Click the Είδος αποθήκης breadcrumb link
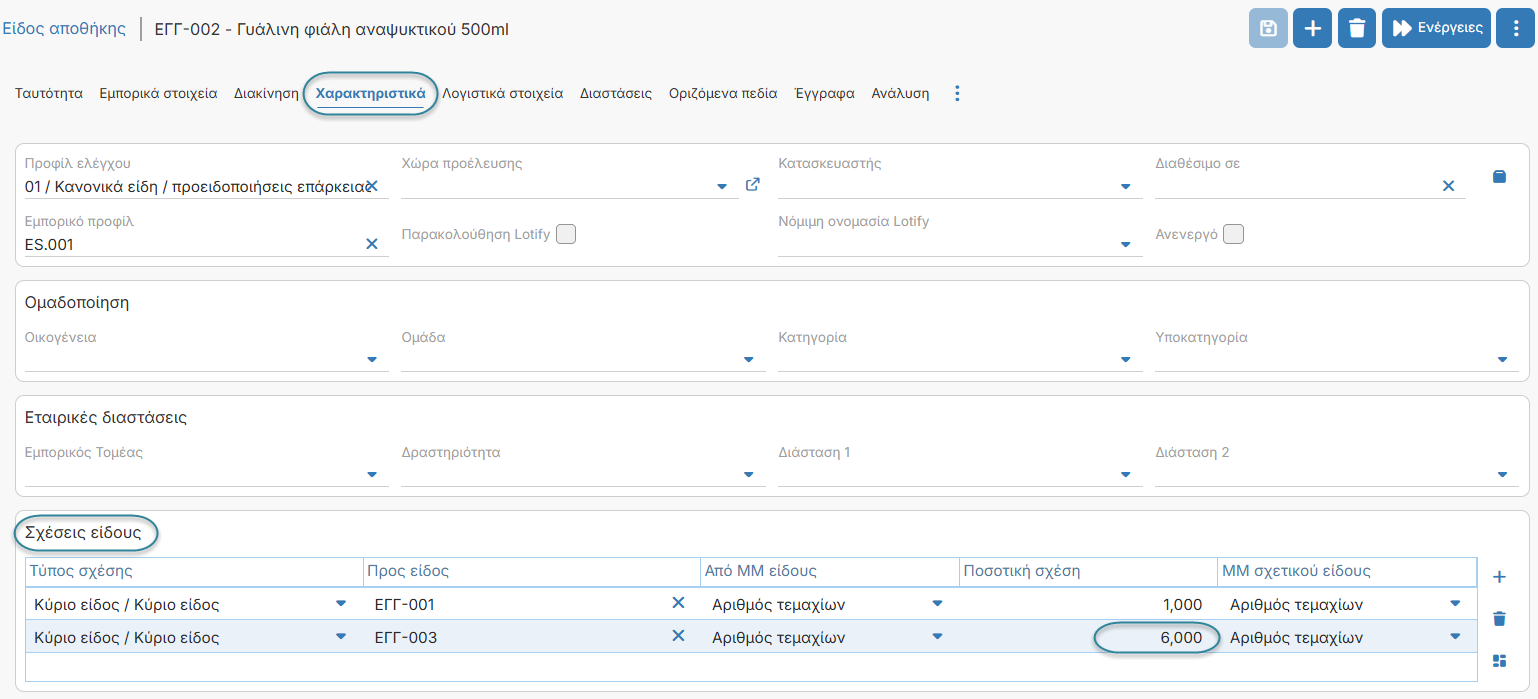This screenshot has height=699, width=1538. point(64,29)
